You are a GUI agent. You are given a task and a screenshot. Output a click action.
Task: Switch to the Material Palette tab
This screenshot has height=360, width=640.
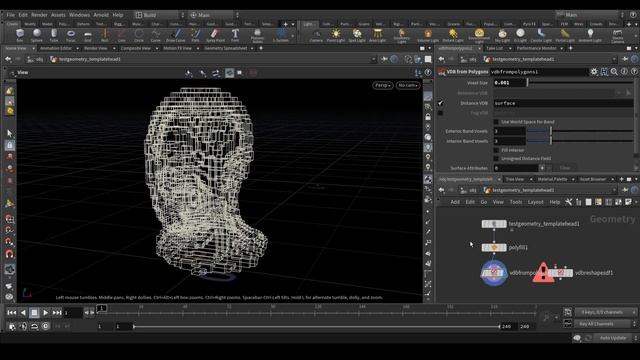pyautogui.click(x=552, y=179)
